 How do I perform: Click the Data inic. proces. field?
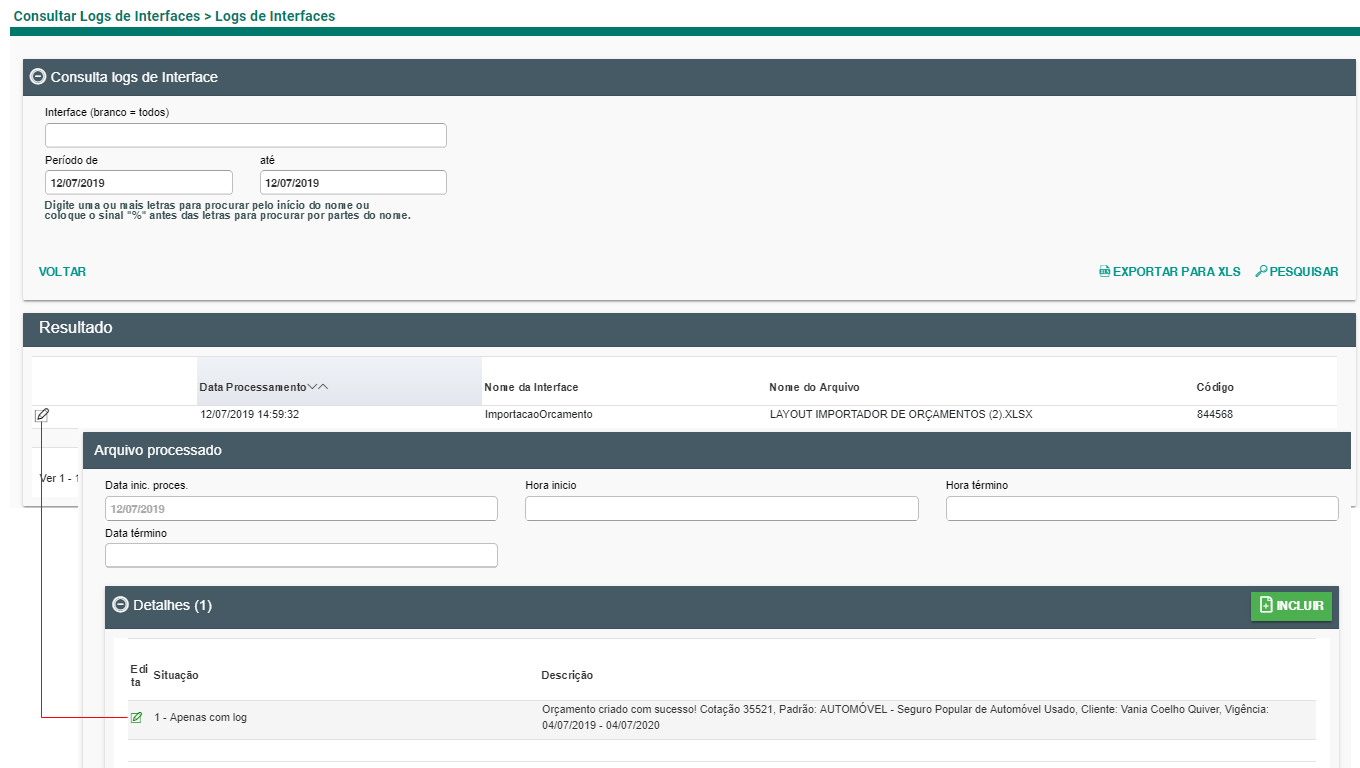click(300, 509)
